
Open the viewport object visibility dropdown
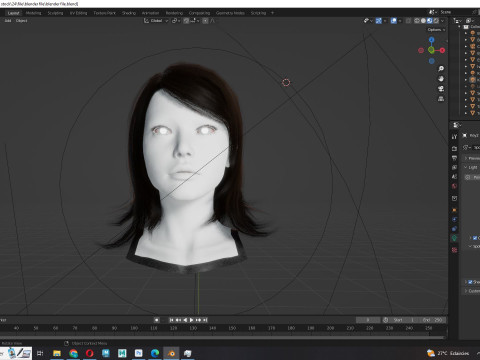point(367,21)
